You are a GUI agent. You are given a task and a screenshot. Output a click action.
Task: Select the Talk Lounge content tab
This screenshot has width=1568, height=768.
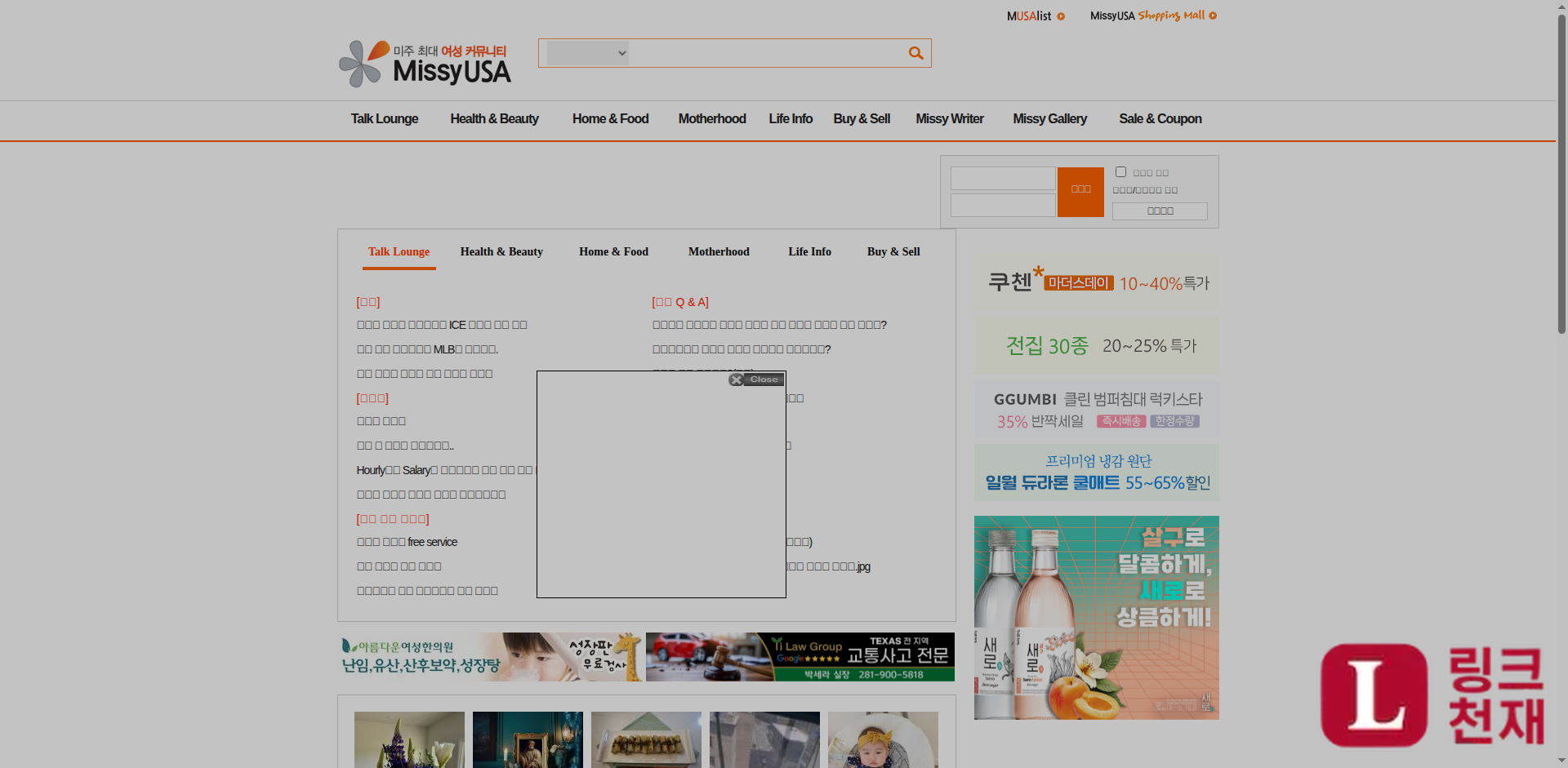point(399,252)
